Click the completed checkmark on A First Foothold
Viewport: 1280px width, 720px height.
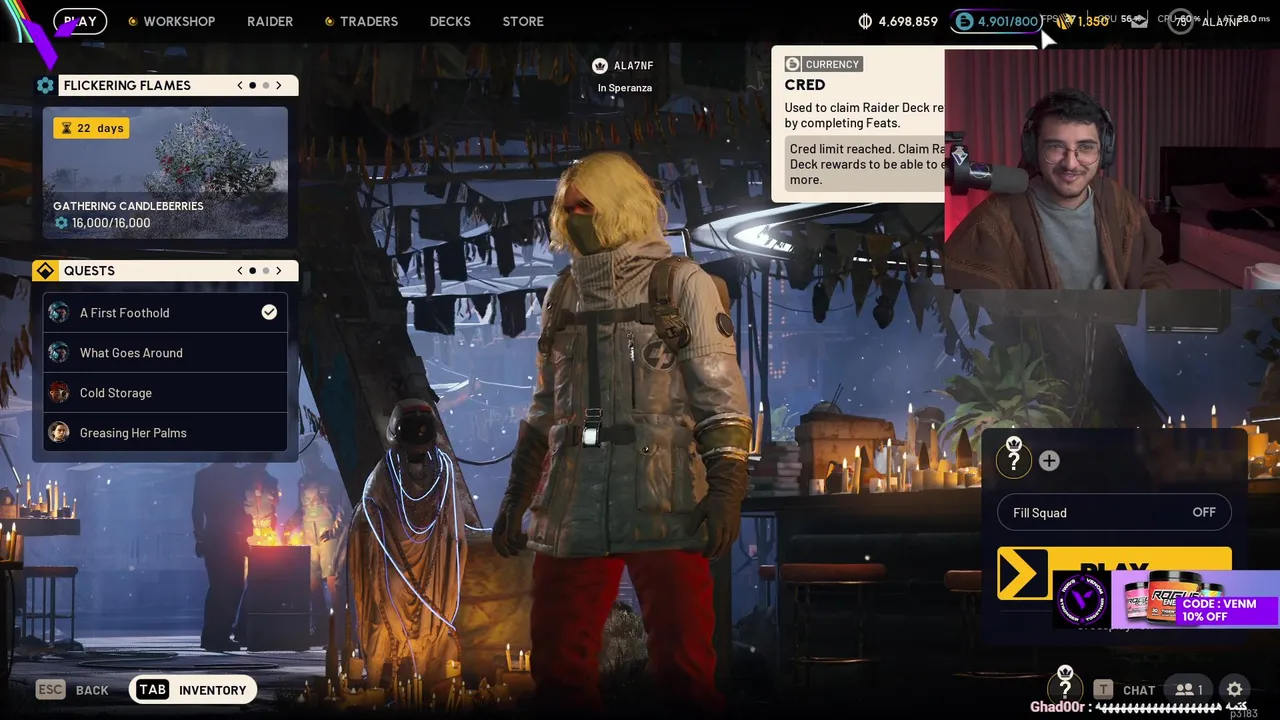tap(269, 312)
